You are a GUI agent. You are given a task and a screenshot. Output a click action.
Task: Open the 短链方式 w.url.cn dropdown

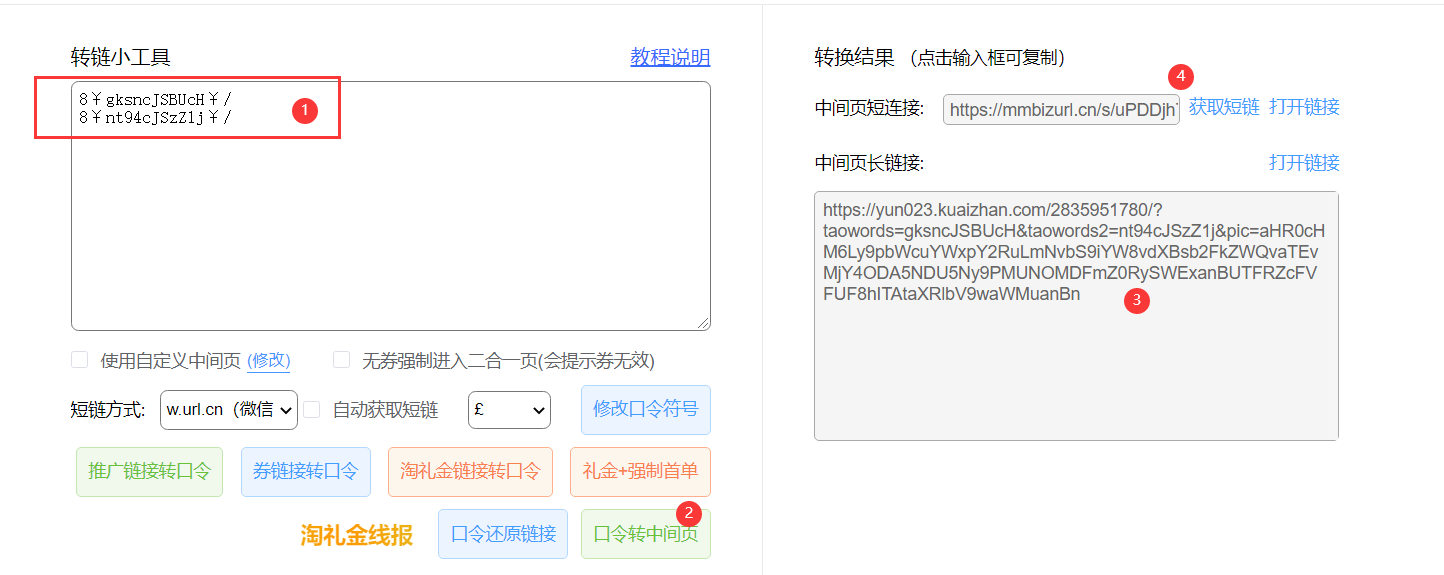(229, 410)
